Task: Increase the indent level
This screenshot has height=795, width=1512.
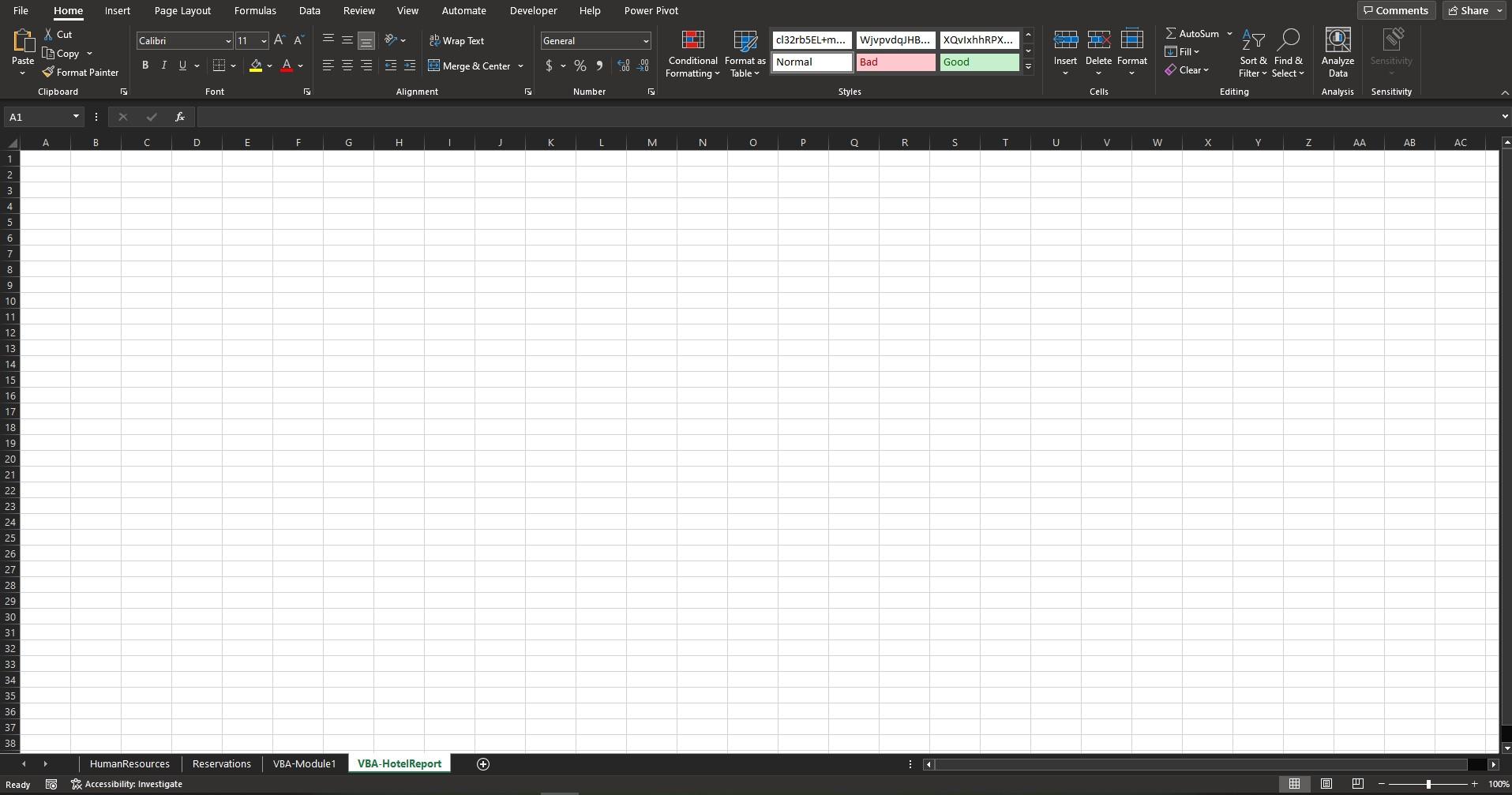Action: pos(410,66)
